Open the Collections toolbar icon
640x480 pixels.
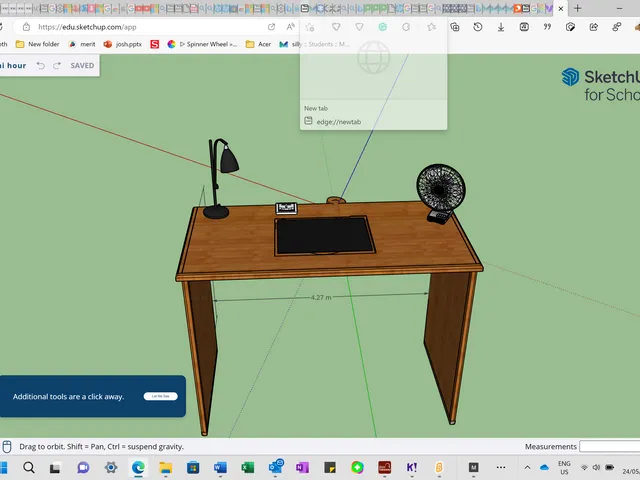(x=454, y=27)
